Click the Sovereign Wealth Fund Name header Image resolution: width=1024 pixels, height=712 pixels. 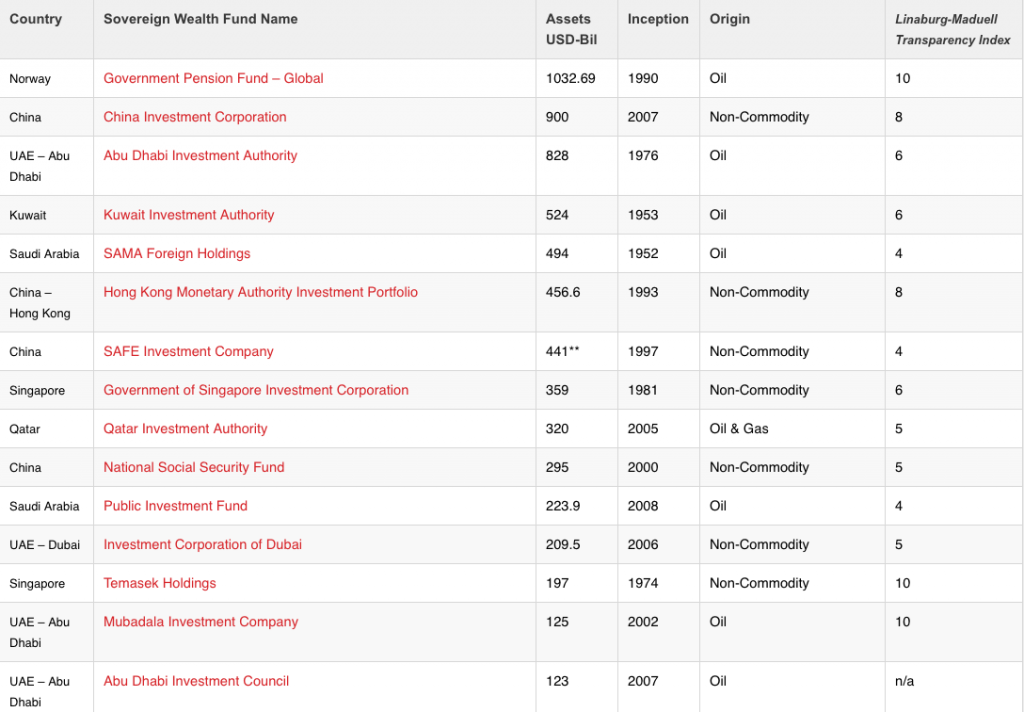click(200, 19)
